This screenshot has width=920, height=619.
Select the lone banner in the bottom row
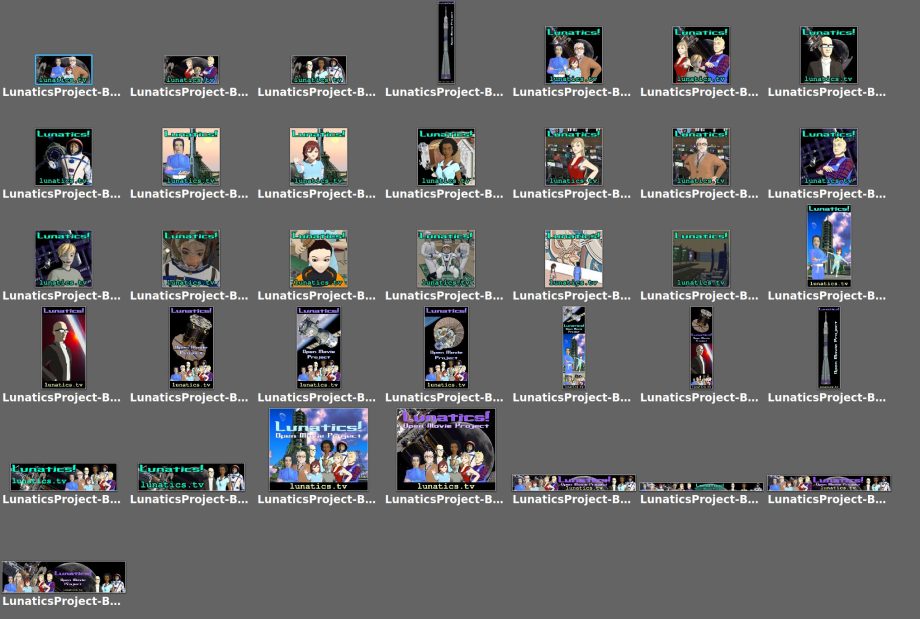[x=63, y=577]
